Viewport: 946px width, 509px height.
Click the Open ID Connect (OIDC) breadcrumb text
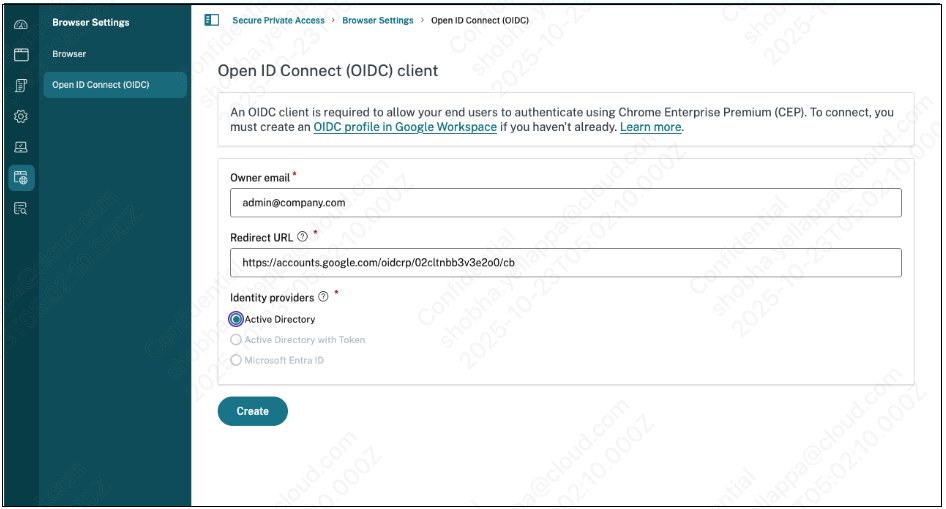[480, 21]
